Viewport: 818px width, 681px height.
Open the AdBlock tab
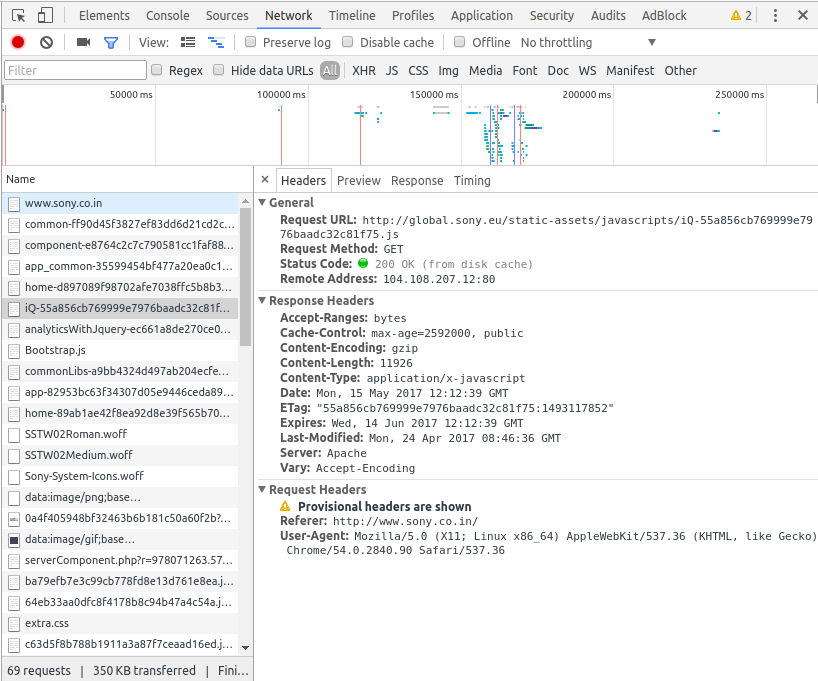click(664, 16)
